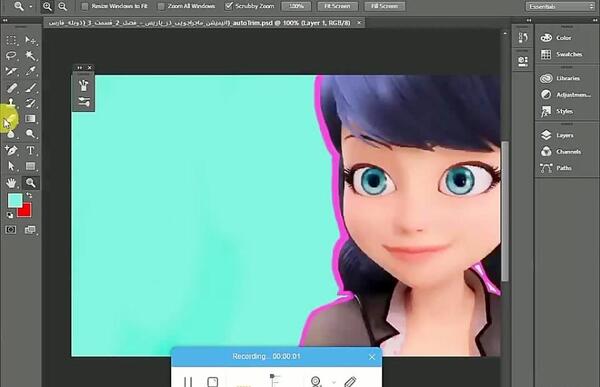The height and width of the screenshot is (387, 600).
Task: Pause the screen recording
Action: click(188, 382)
